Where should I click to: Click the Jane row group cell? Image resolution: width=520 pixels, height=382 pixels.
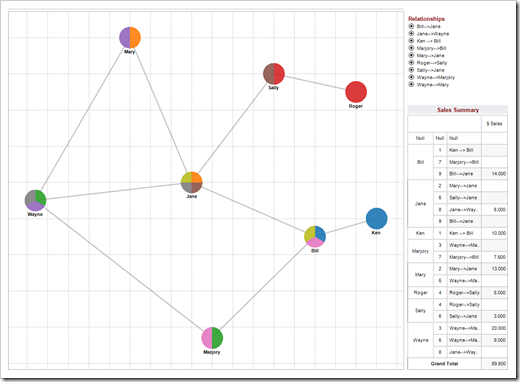pos(420,204)
